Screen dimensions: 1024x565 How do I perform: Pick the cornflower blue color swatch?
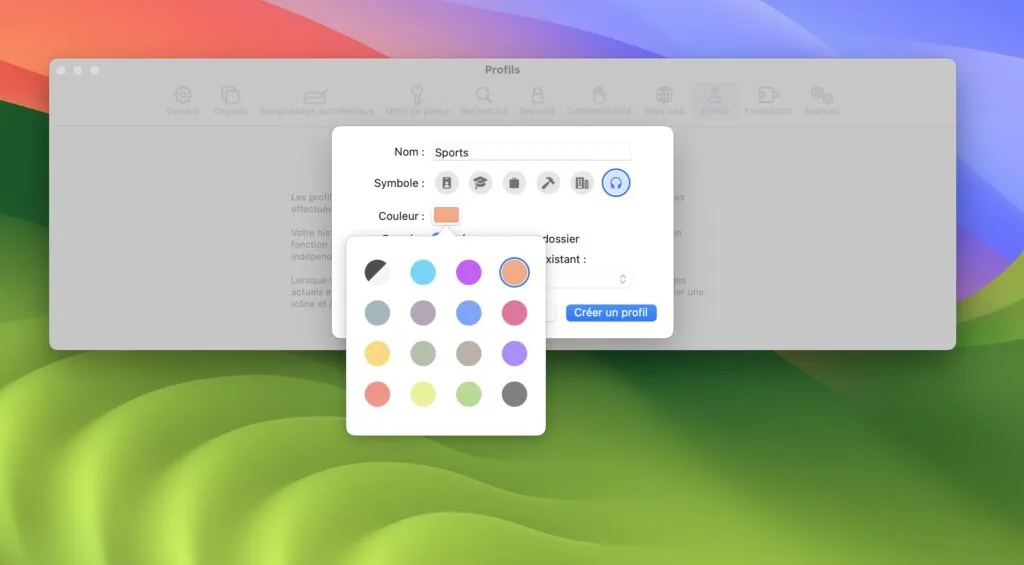pyautogui.click(x=469, y=313)
